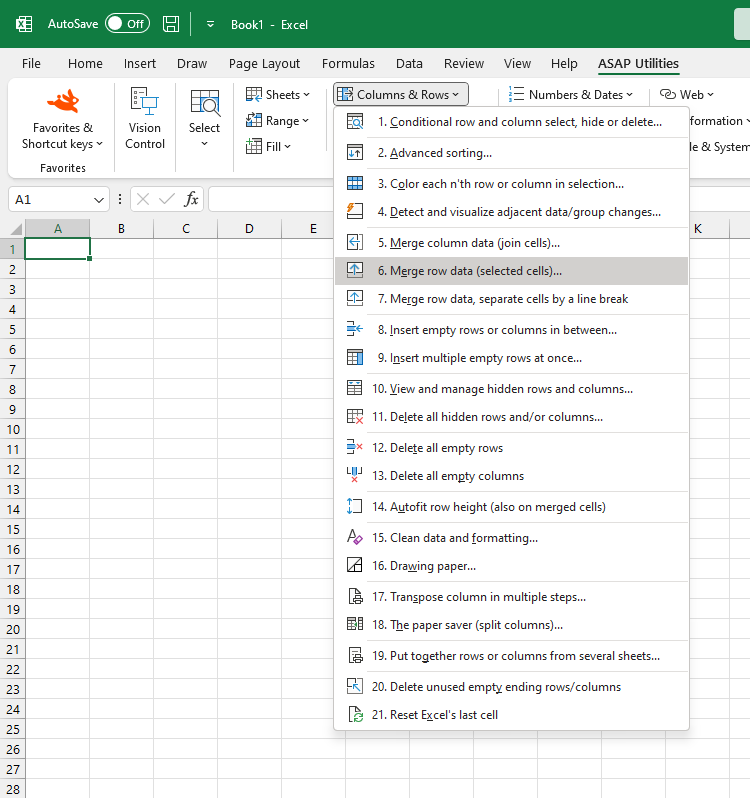Click the Drawing paper icon

355,566
